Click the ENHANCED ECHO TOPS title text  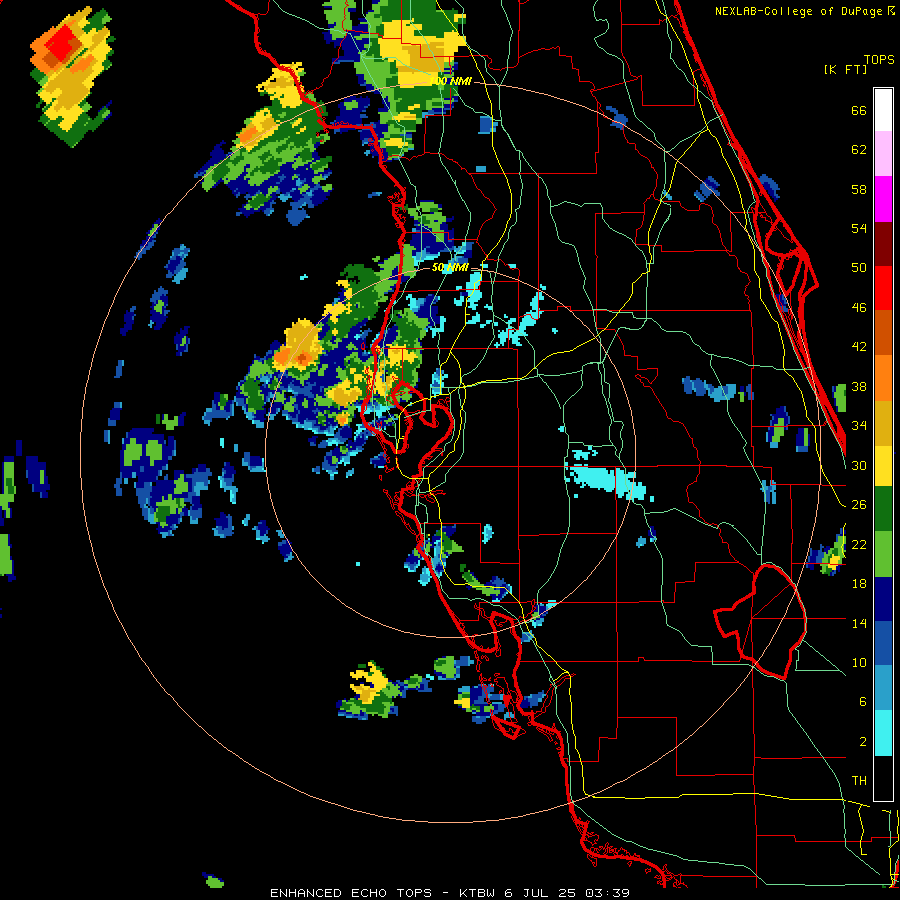351,893
